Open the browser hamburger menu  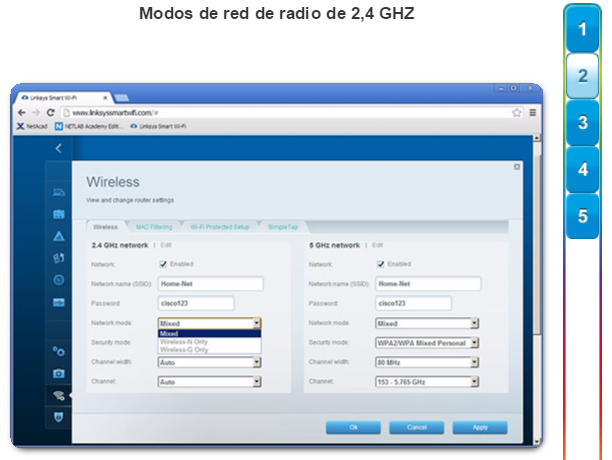532,112
